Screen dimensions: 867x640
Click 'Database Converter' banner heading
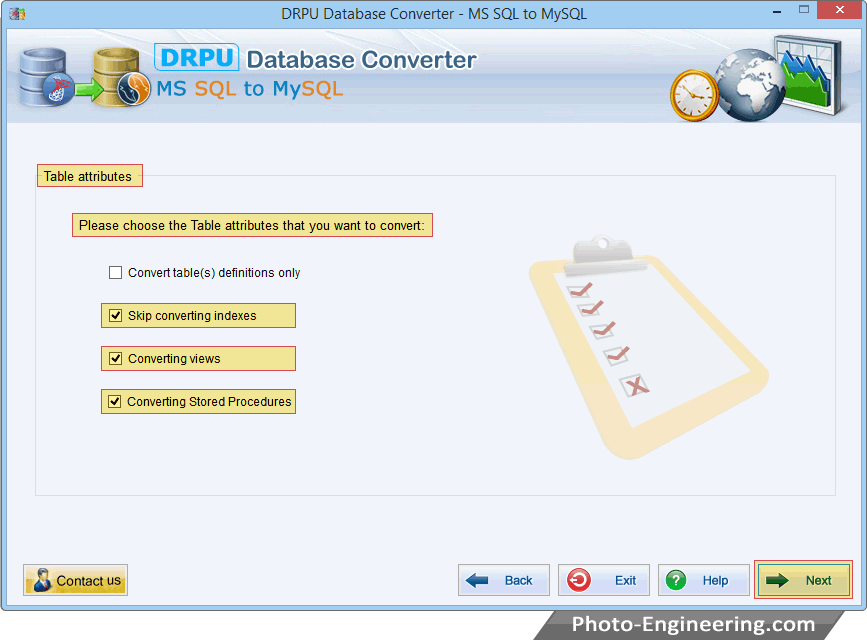coord(361,60)
